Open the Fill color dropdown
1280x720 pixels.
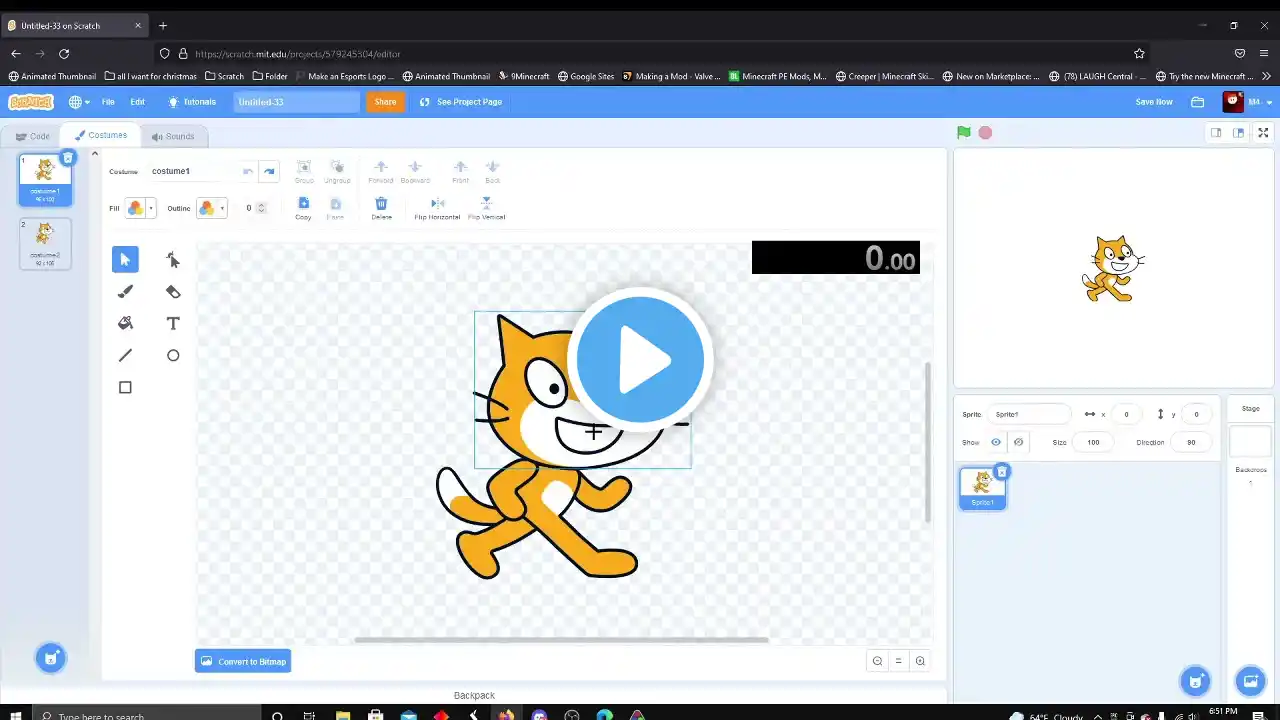point(140,208)
